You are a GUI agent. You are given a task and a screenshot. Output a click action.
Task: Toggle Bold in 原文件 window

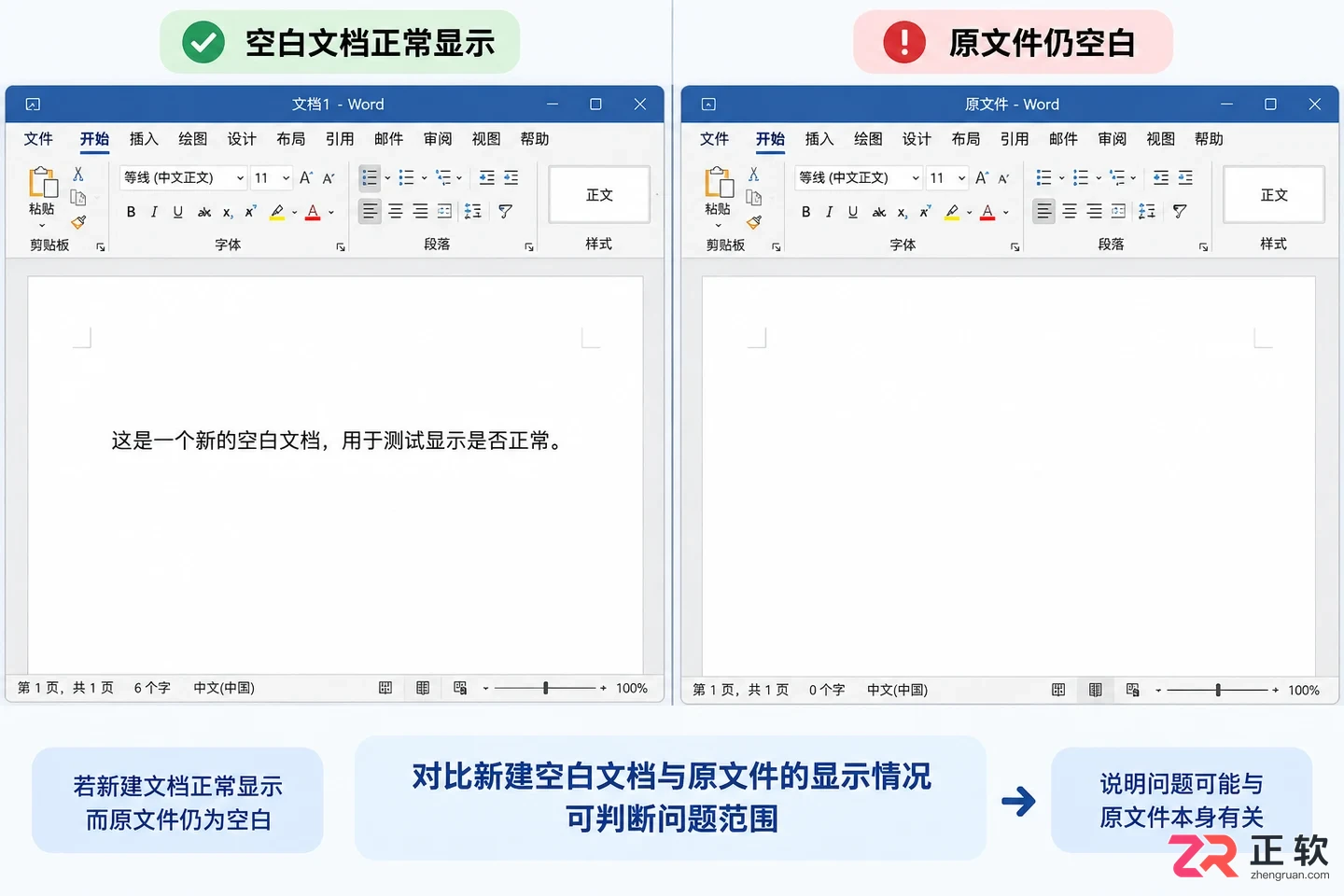805,213
